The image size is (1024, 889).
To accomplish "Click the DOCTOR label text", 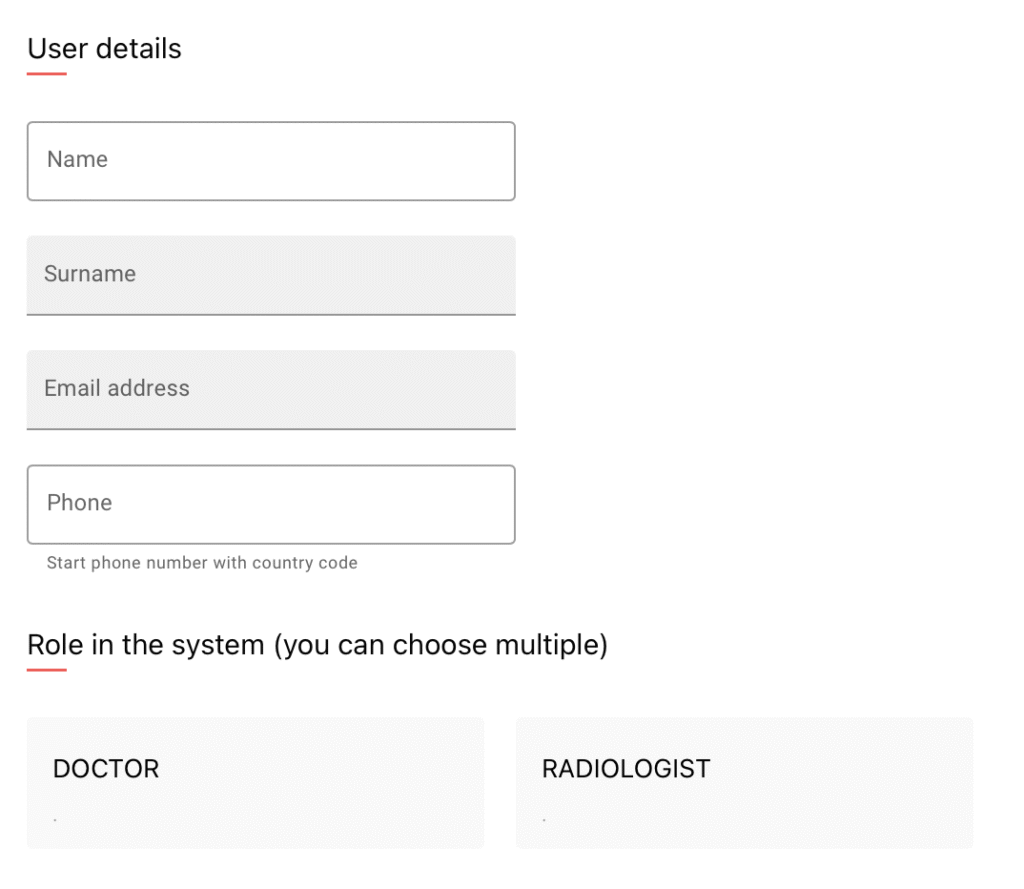I will tap(106, 769).
